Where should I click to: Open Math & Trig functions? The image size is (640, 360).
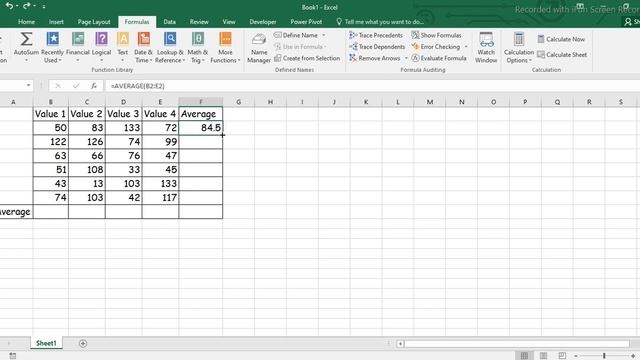198,47
